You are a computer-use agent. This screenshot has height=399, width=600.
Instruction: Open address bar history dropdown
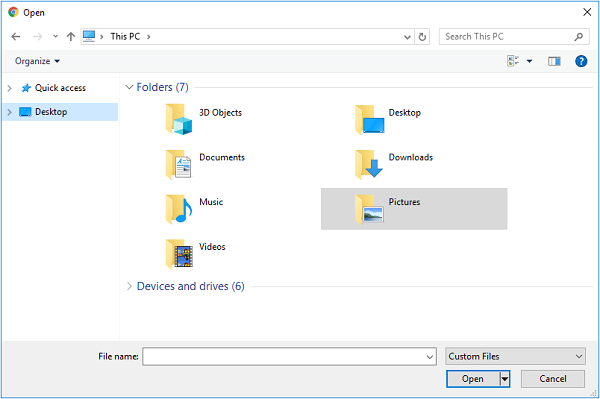point(407,37)
